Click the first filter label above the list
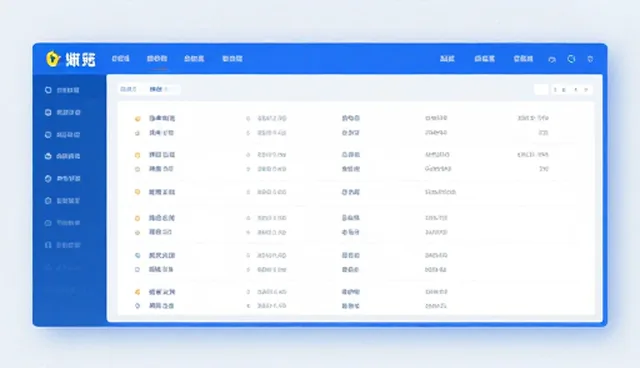The width and height of the screenshot is (640, 368). click(x=128, y=89)
